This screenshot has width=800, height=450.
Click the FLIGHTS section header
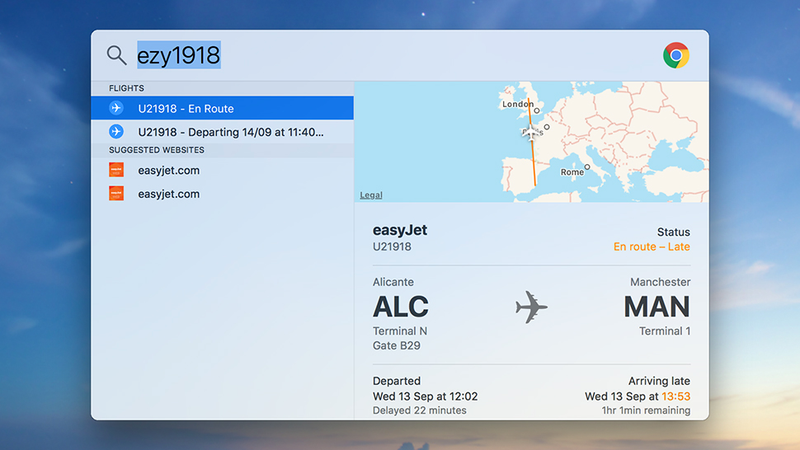[x=127, y=88]
